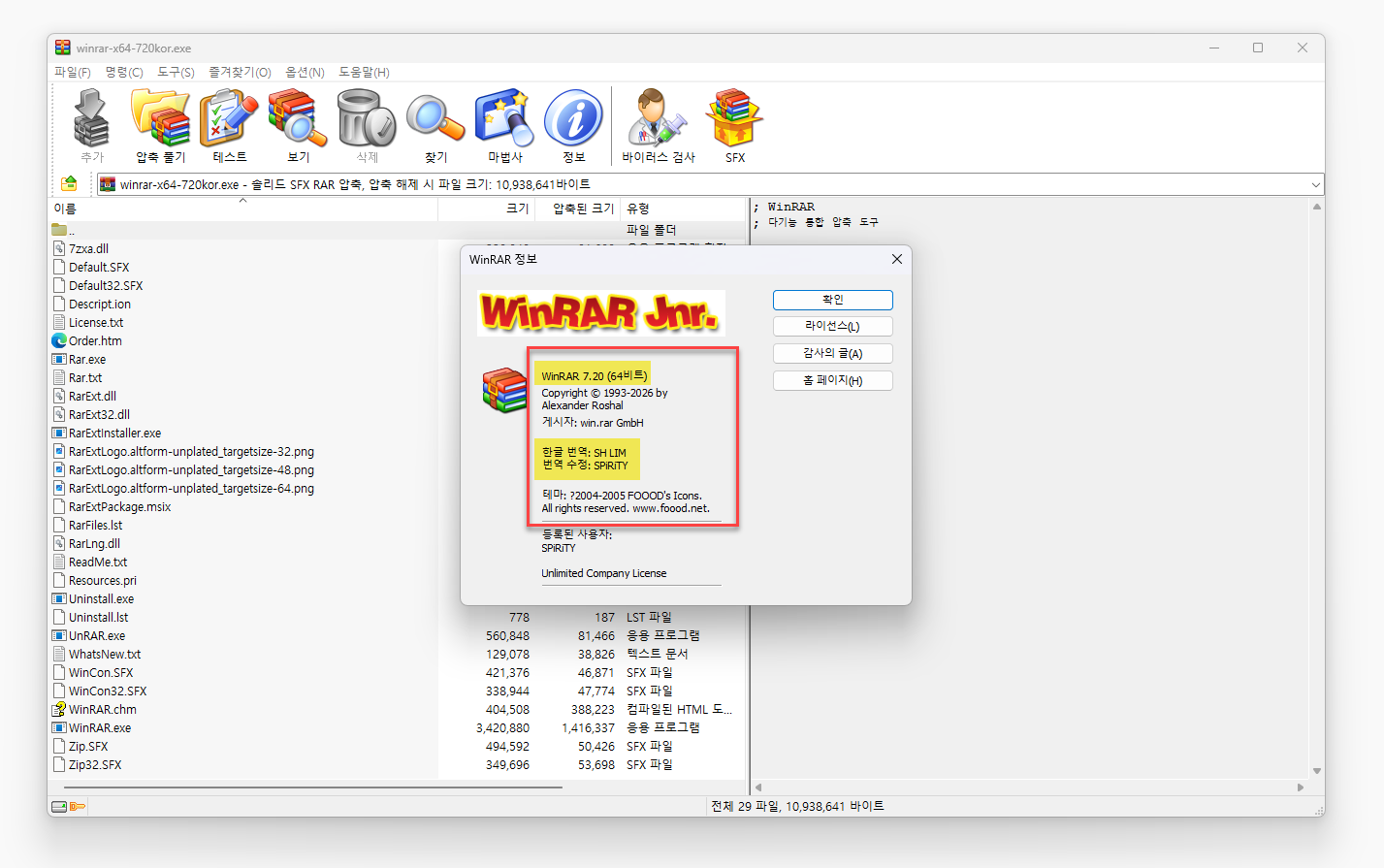Open the 도움말(H) menu
Screen dimensions: 1384x868
pos(364,72)
